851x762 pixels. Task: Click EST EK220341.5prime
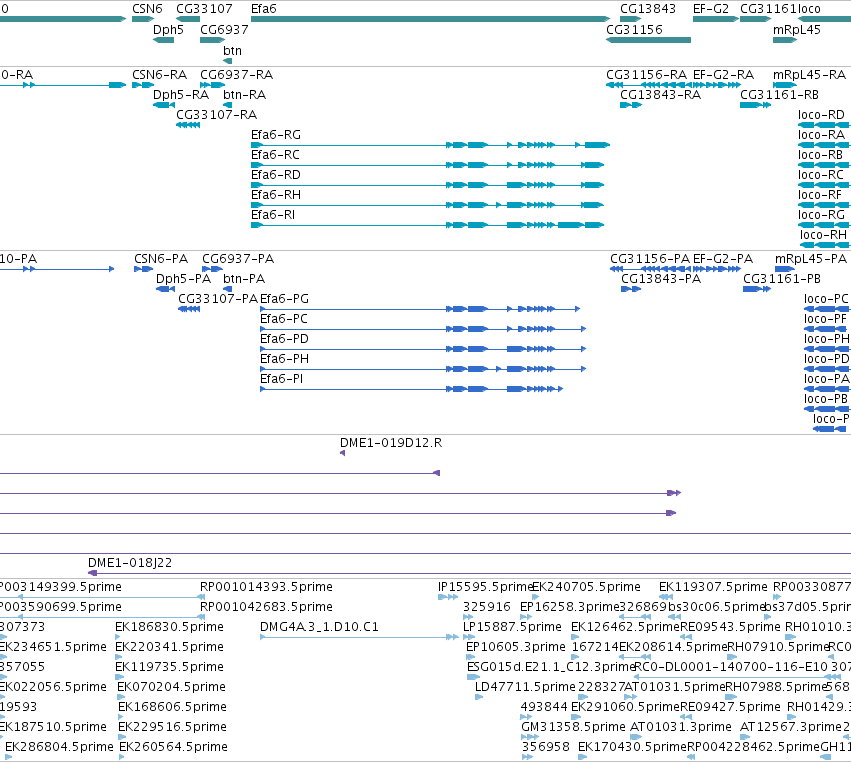point(169,647)
